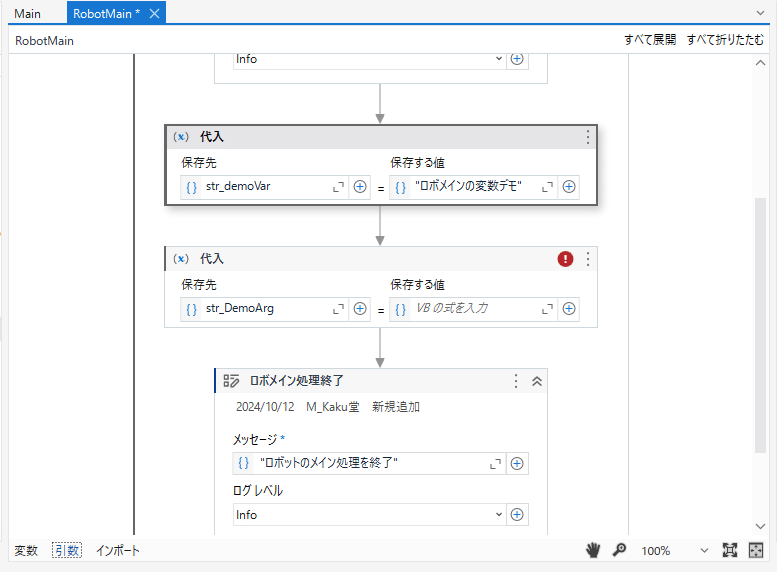Viewport: 777px width, 572px height.
Task: Click the RobotMain breadcrumb label
Action: 44,41
